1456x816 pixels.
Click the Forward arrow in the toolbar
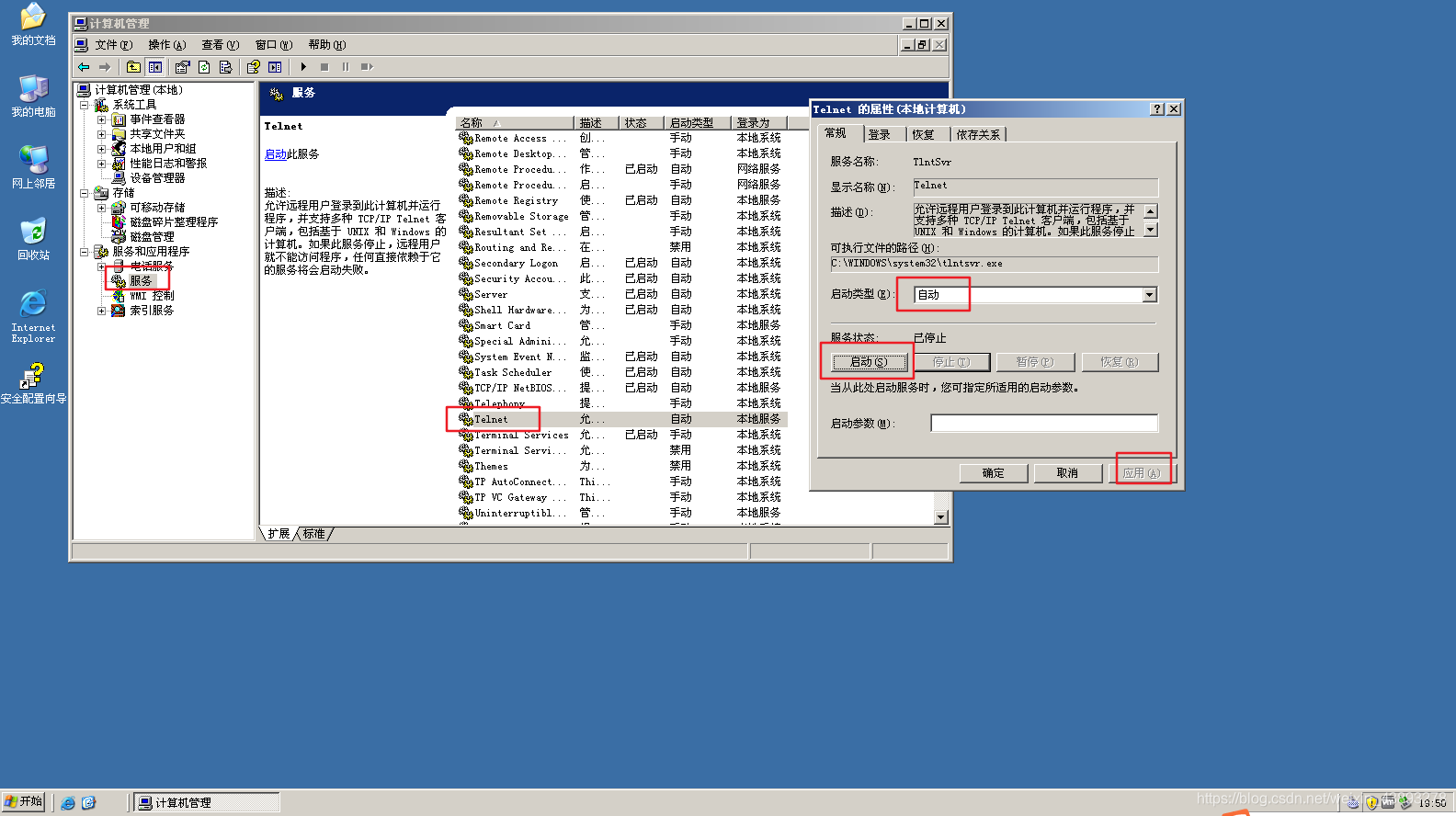click(105, 67)
